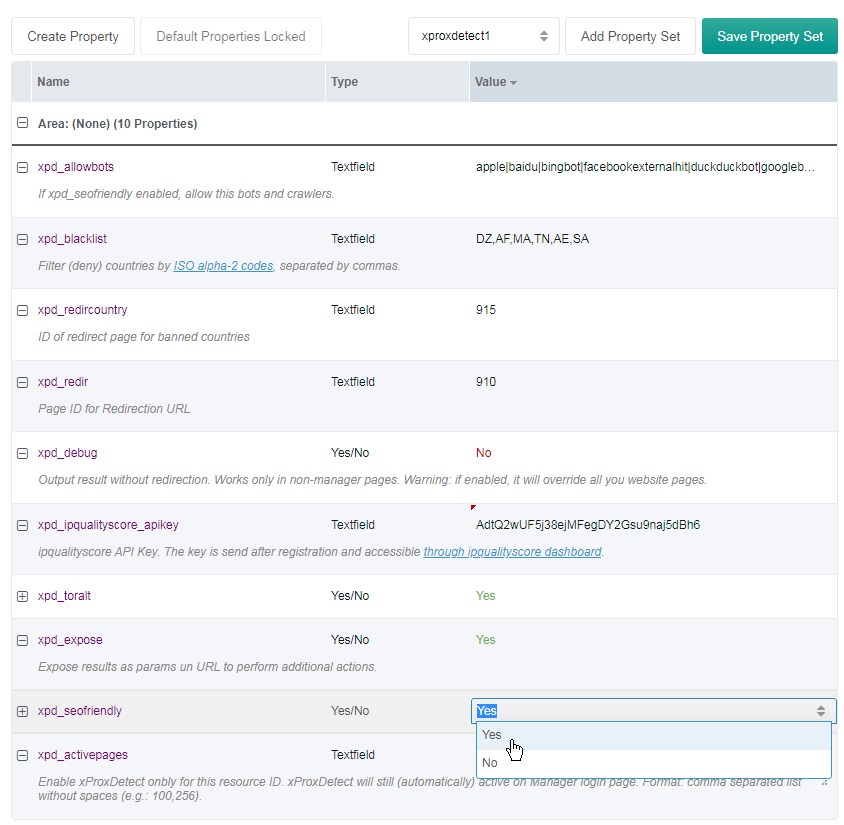Image resolution: width=844 pixels, height=825 pixels.
Task: Collapse xpd_expose row description
Action: [22, 640]
